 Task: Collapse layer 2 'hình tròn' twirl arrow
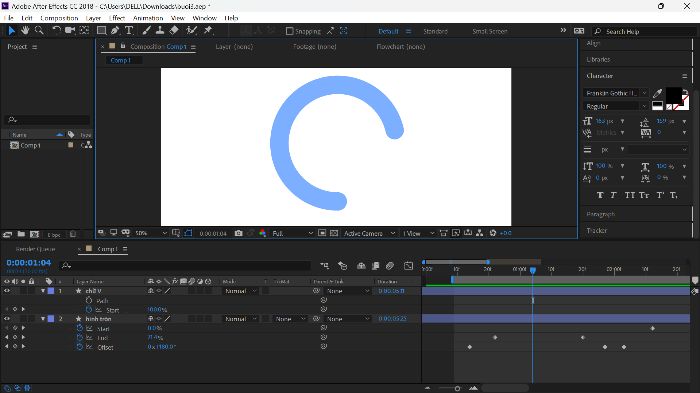pyautogui.click(x=43, y=319)
